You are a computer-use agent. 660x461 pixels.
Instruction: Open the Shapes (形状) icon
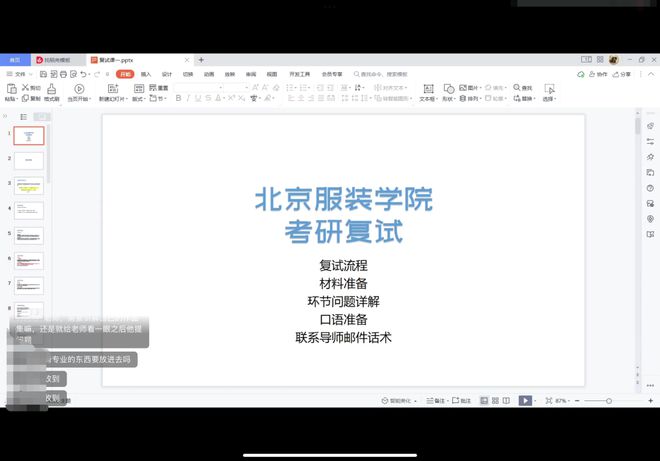coord(449,88)
